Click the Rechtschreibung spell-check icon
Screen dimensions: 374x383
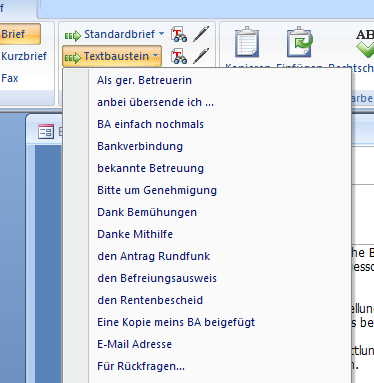coord(365,44)
